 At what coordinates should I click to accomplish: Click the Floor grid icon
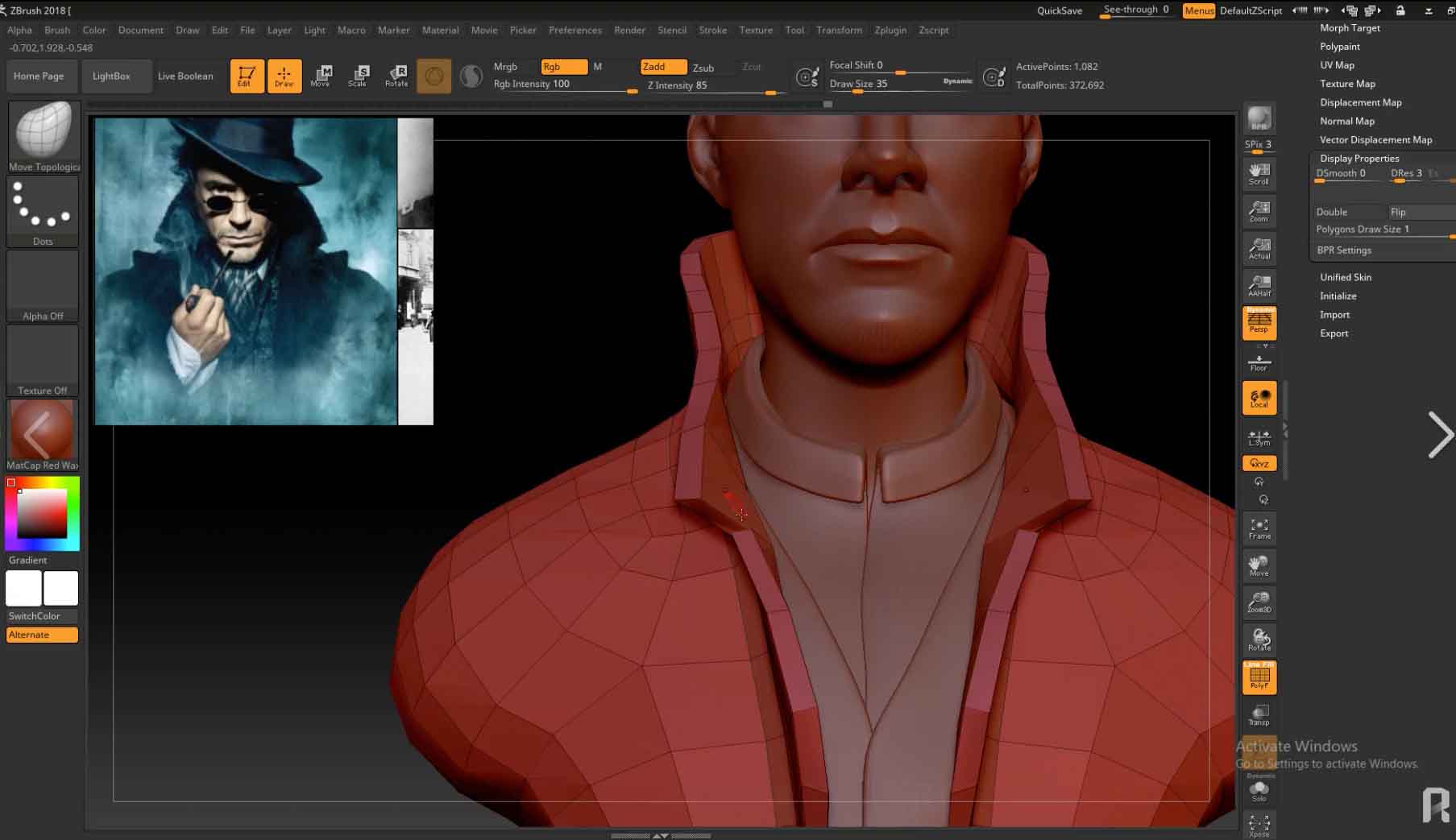tap(1259, 362)
